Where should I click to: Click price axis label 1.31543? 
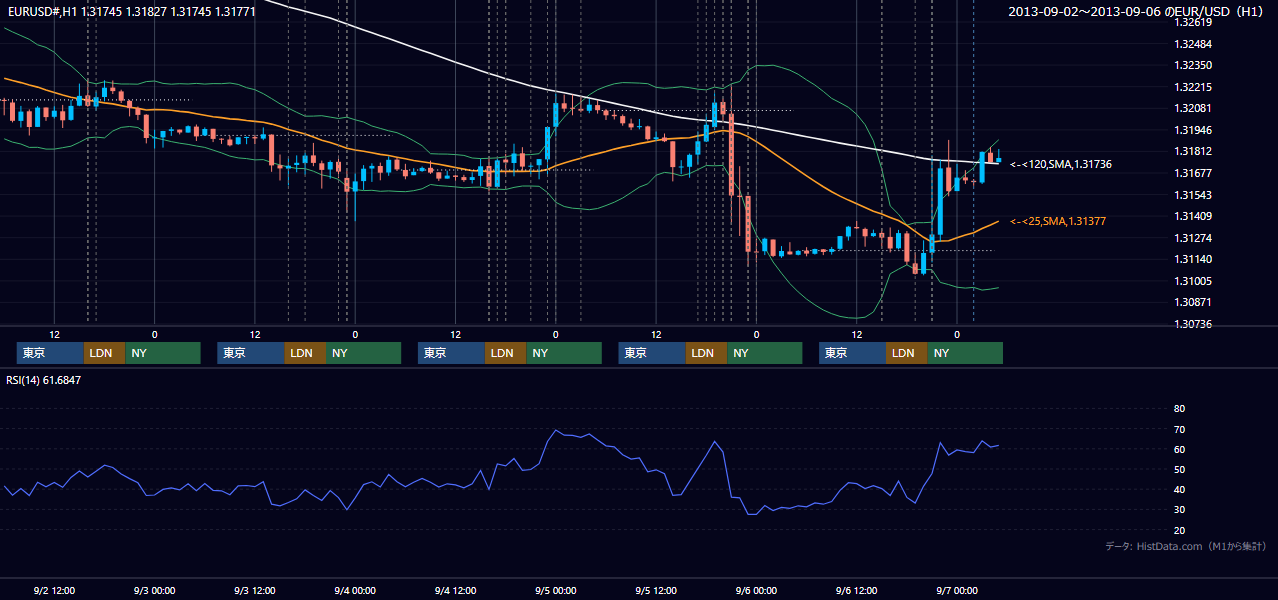[1193, 195]
